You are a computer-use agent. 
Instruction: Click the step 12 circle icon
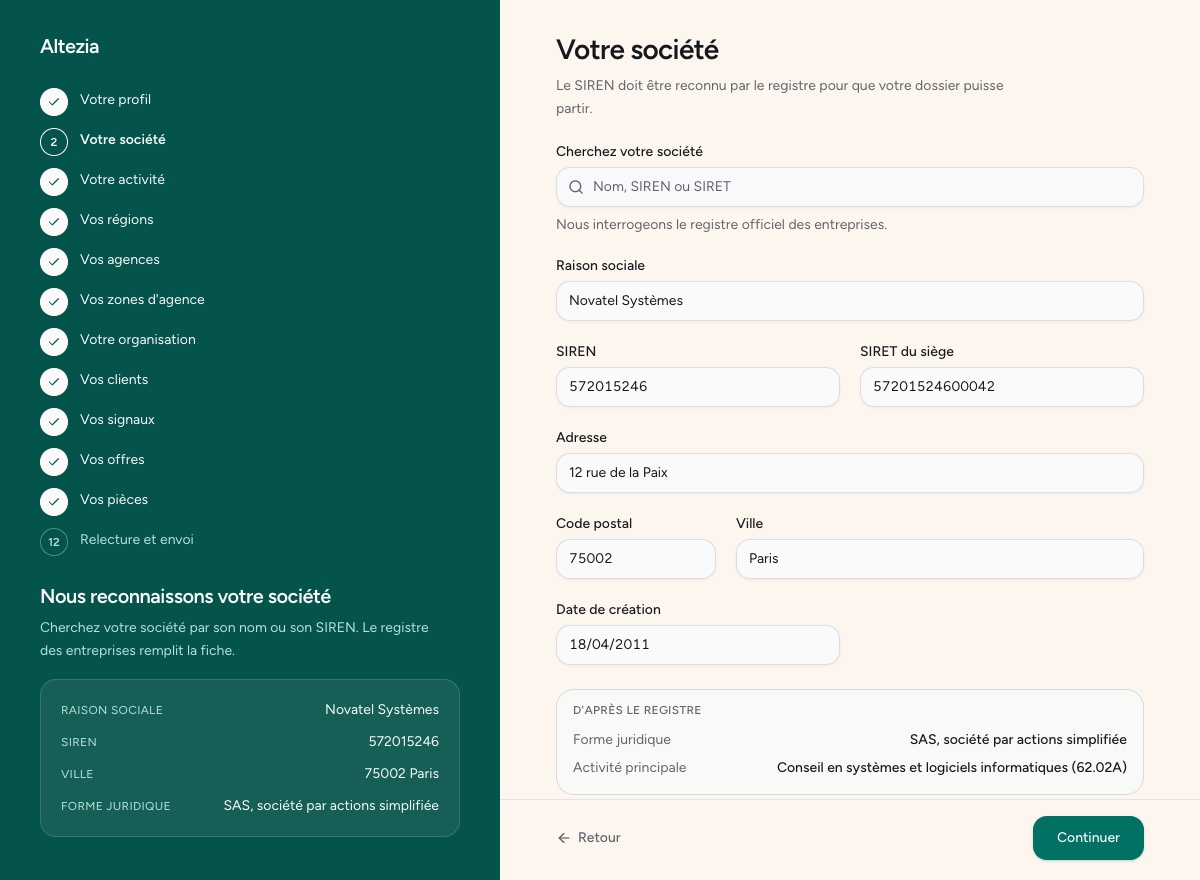pos(54,542)
